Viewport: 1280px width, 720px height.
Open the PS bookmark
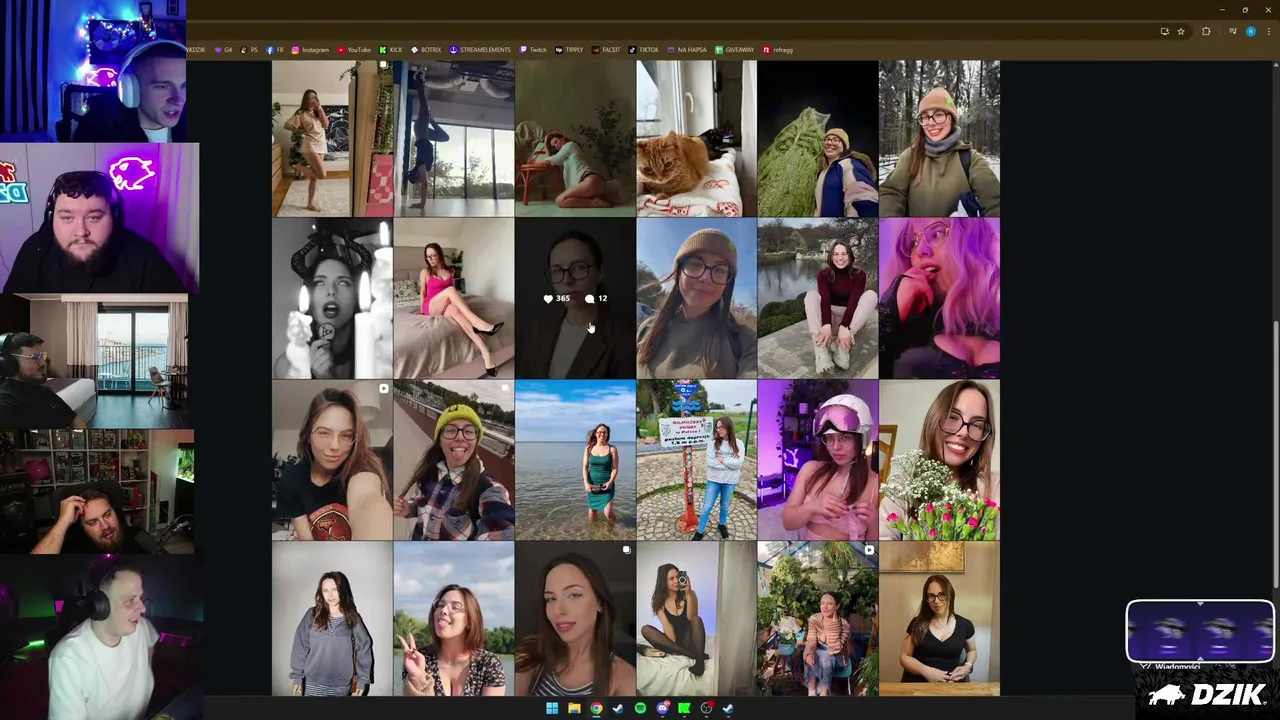(249, 49)
